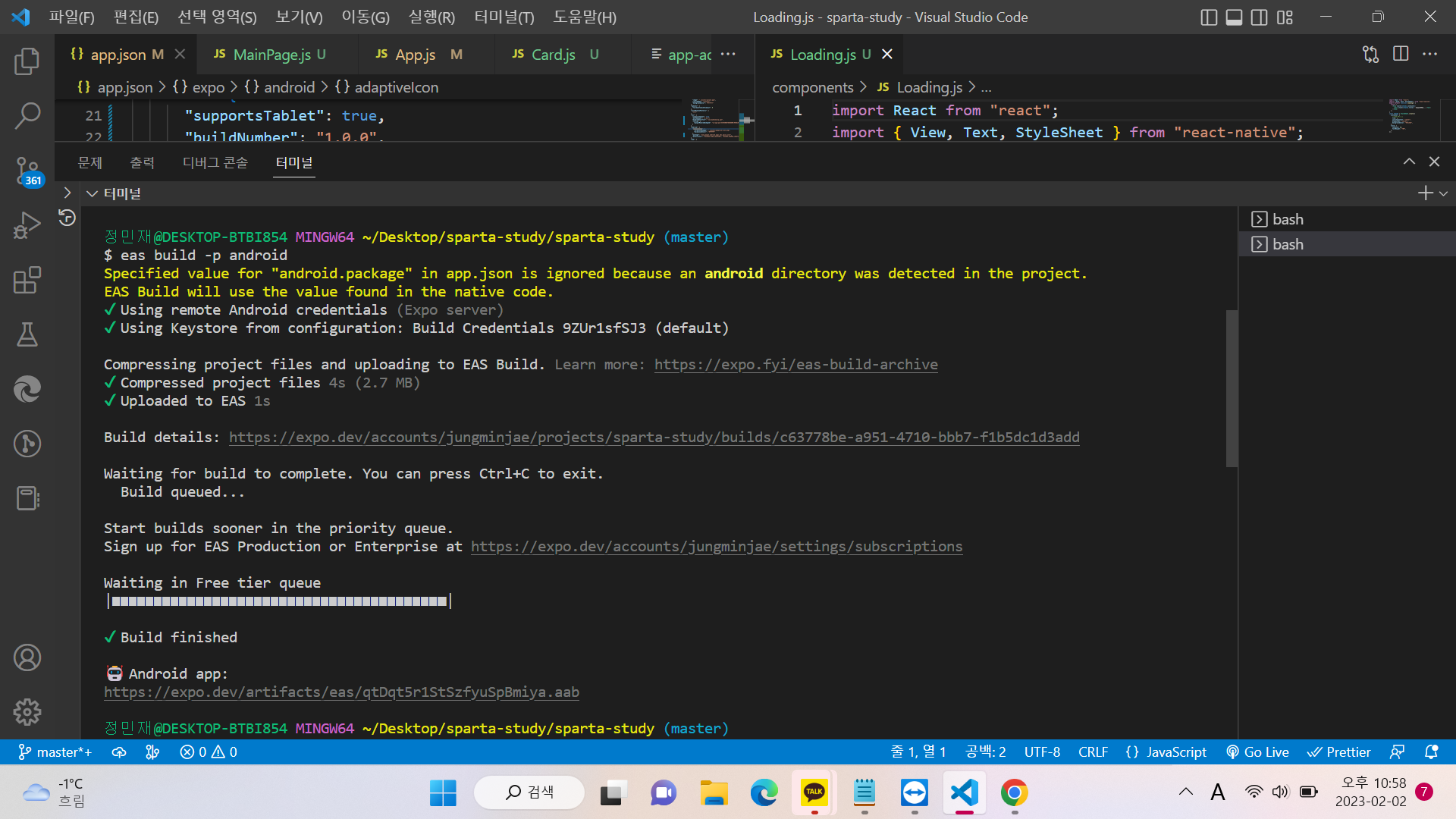The height and width of the screenshot is (819, 1456).
Task: Open the Android app .aab artifact link
Action: pos(341,692)
